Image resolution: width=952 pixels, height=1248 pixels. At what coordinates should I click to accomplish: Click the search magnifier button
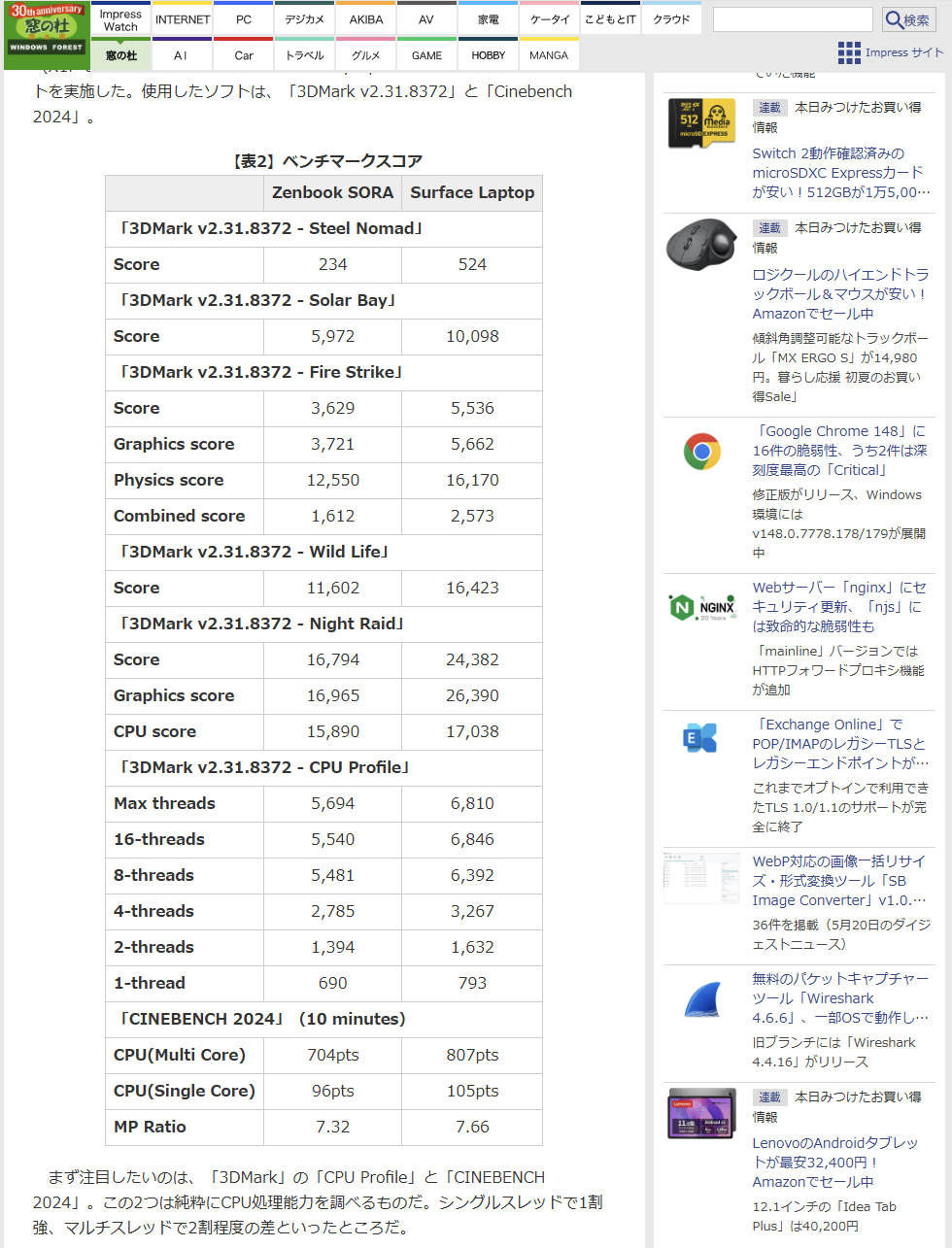(x=909, y=19)
